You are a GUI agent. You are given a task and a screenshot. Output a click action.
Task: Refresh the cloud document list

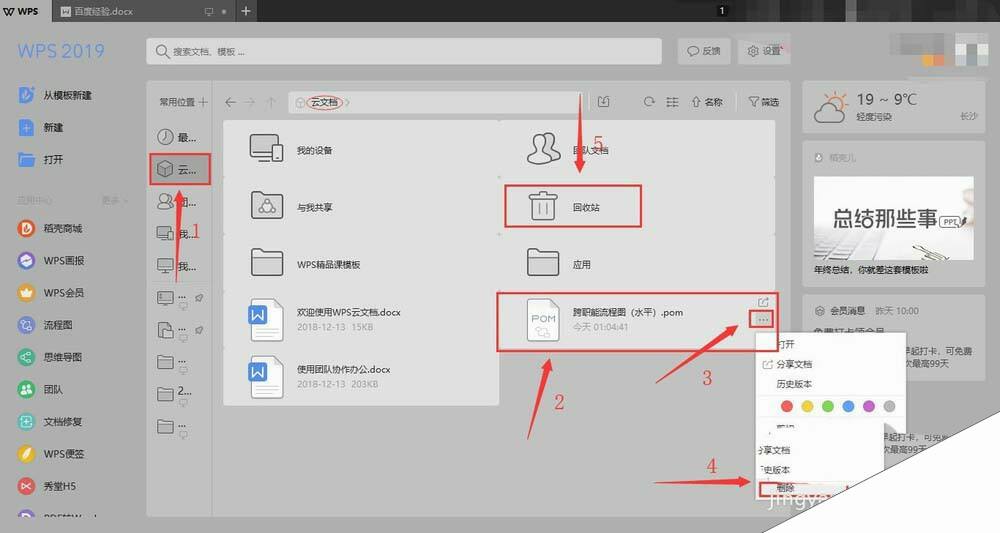point(649,102)
